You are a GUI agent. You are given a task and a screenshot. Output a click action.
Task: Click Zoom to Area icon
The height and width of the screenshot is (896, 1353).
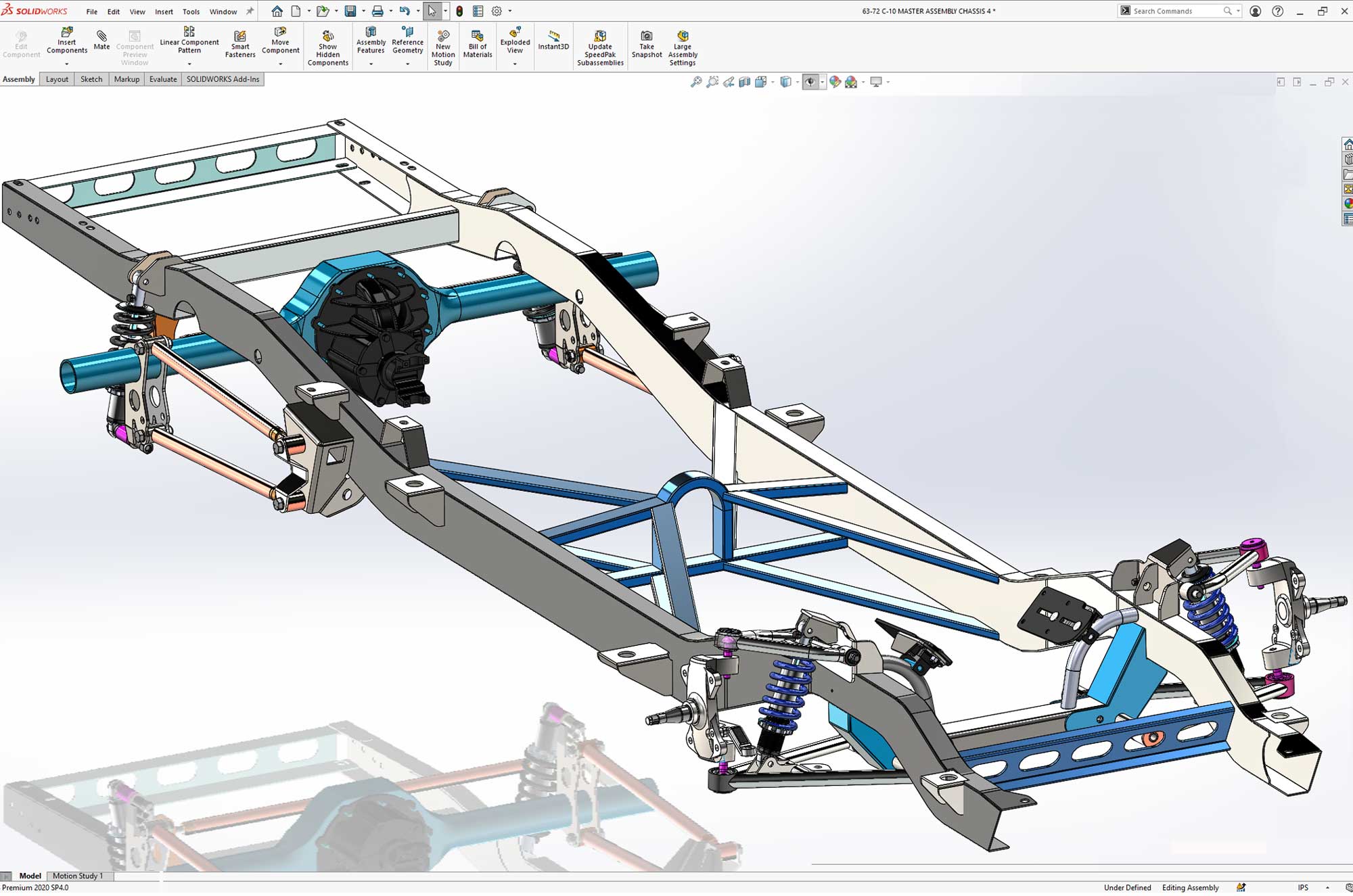712,82
